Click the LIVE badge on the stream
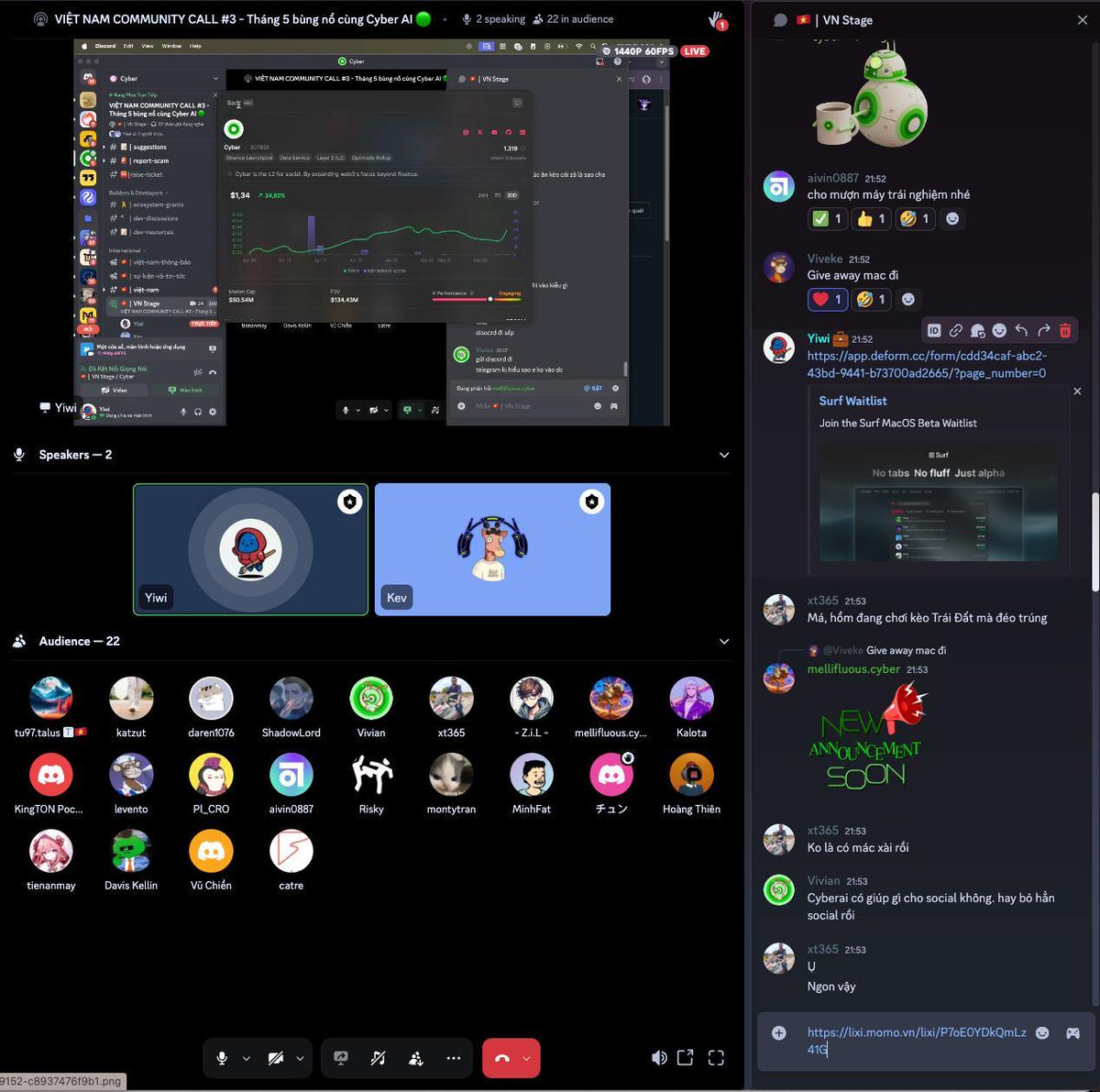Viewport: 1100px width, 1092px height. click(x=695, y=51)
